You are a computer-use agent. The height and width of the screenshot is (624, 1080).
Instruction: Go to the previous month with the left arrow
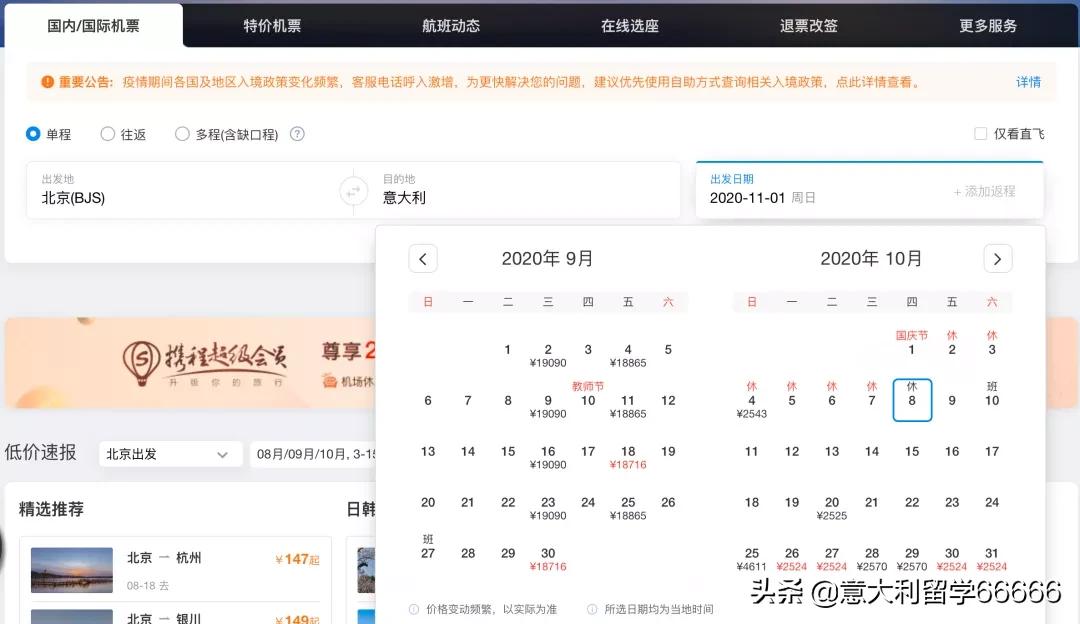(x=422, y=258)
